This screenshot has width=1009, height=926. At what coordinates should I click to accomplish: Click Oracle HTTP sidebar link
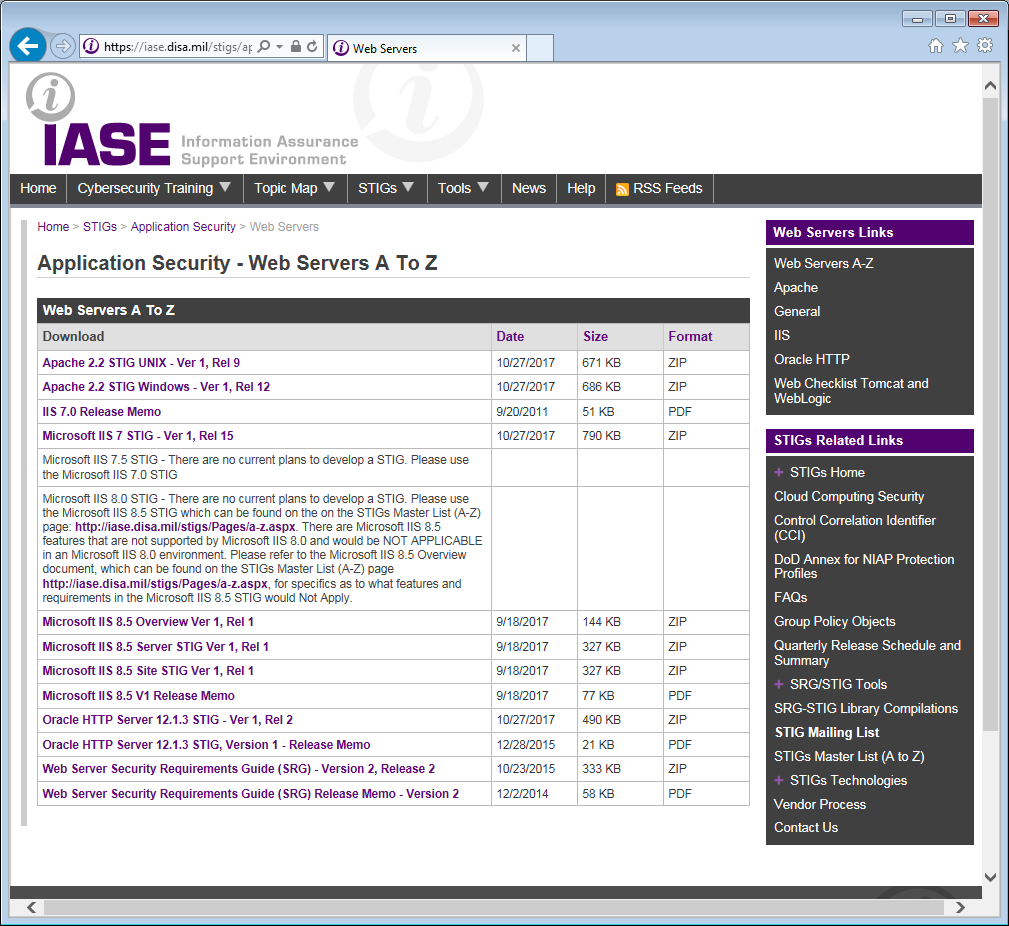pyautogui.click(x=811, y=359)
